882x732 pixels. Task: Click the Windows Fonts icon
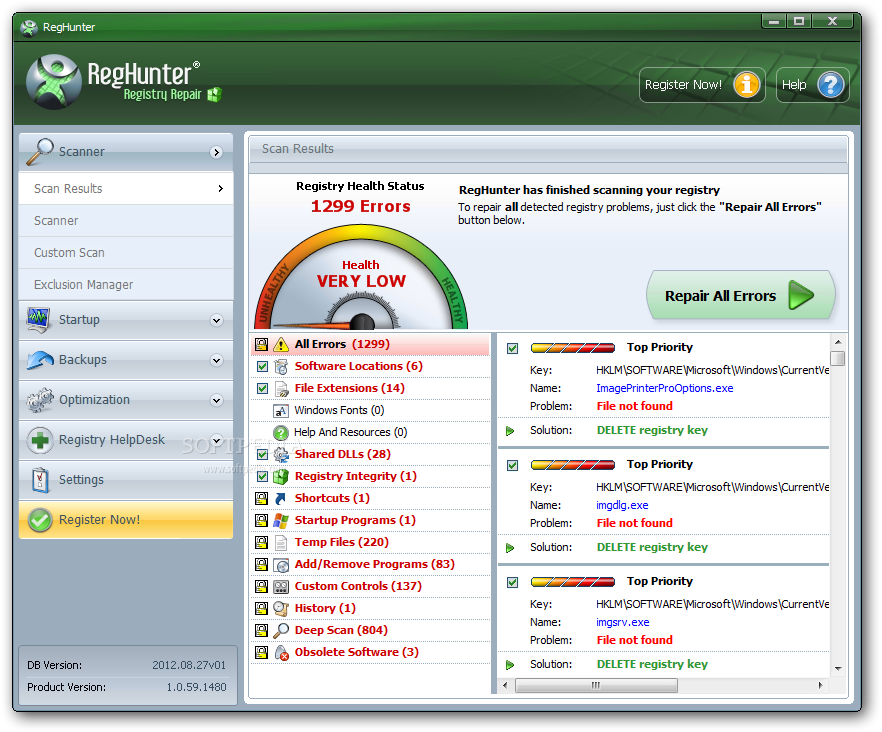281,411
